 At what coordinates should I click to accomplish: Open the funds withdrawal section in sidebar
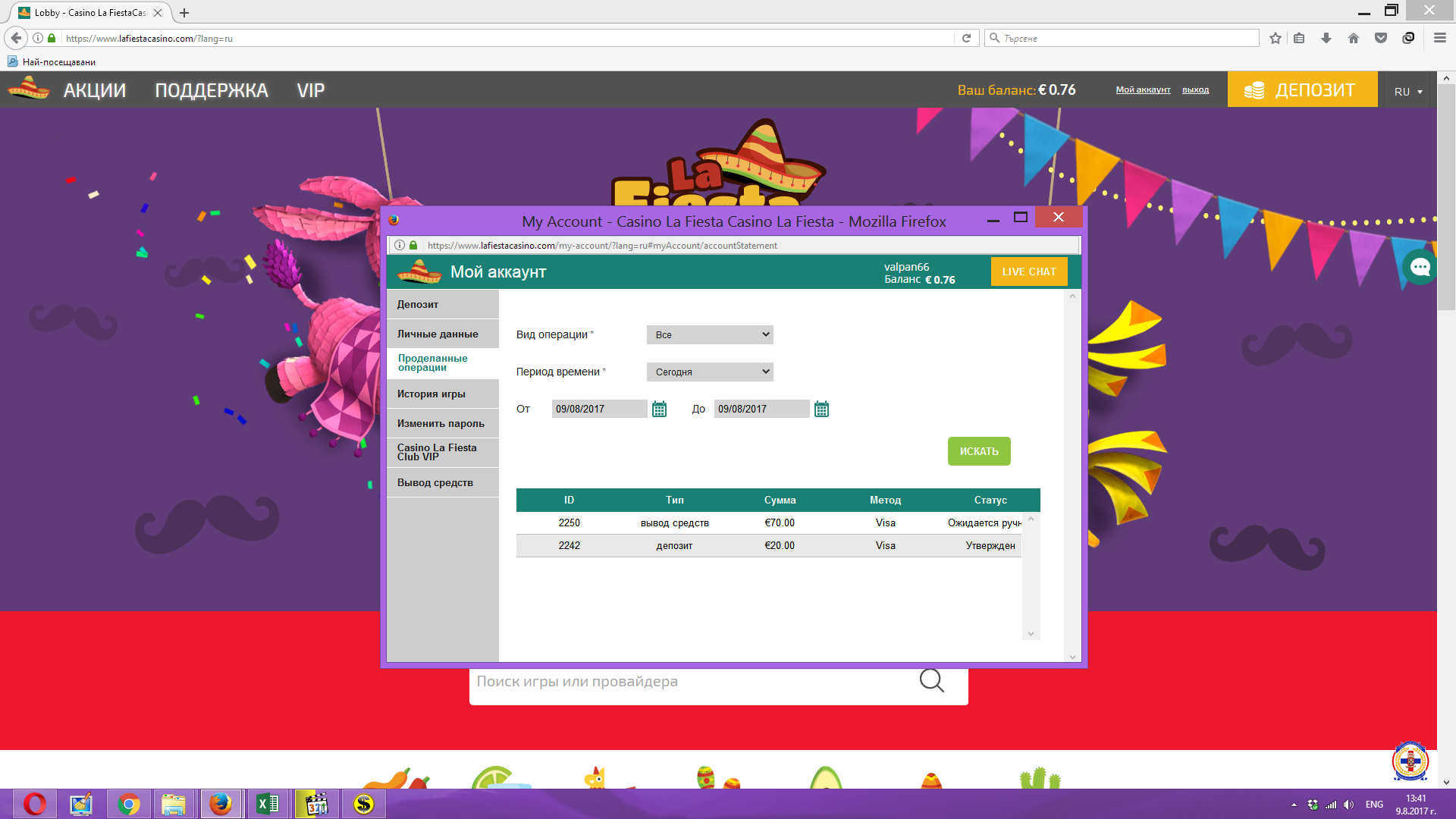click(x=442, y=482)
